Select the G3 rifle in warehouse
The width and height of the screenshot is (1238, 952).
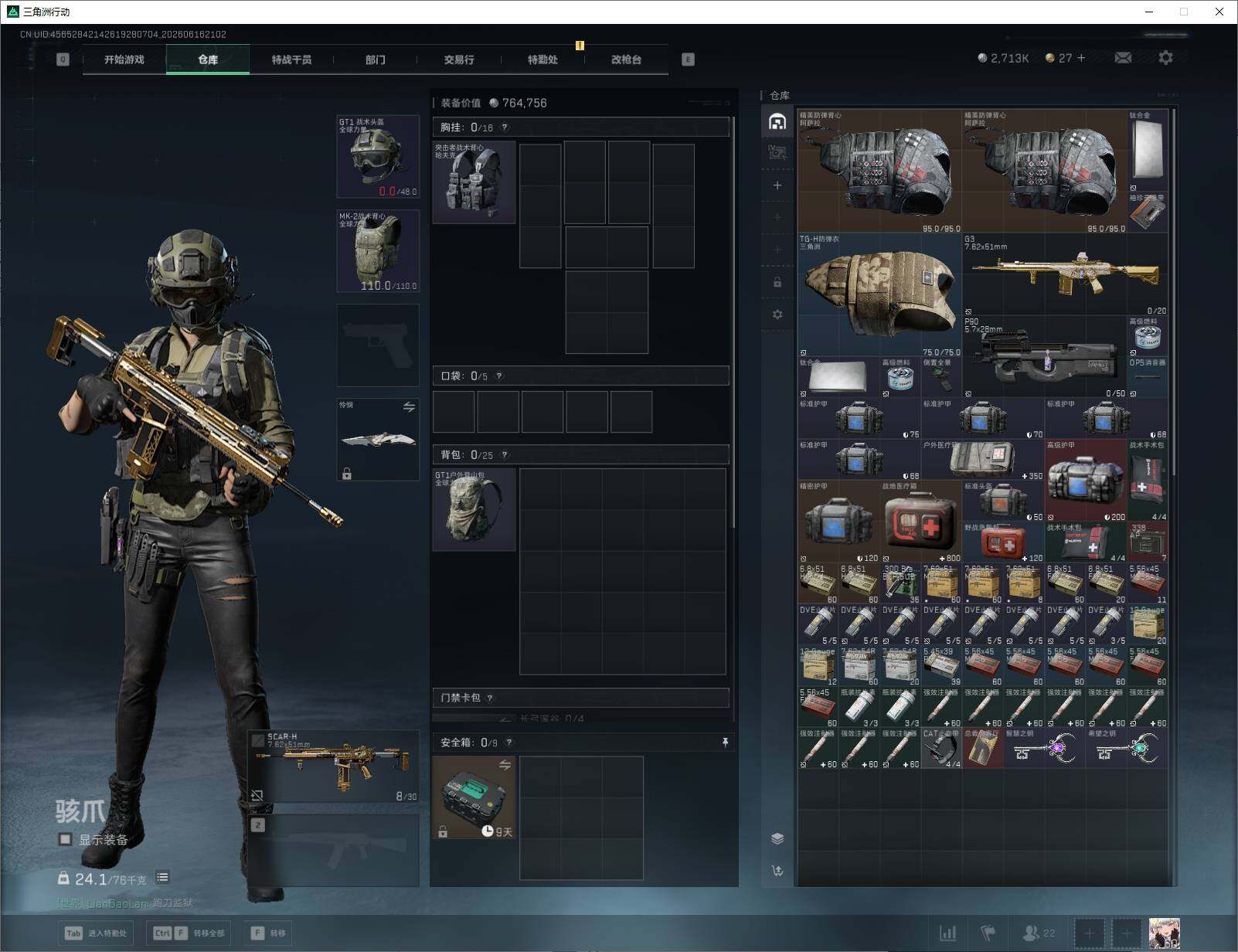pos(1065,274)
